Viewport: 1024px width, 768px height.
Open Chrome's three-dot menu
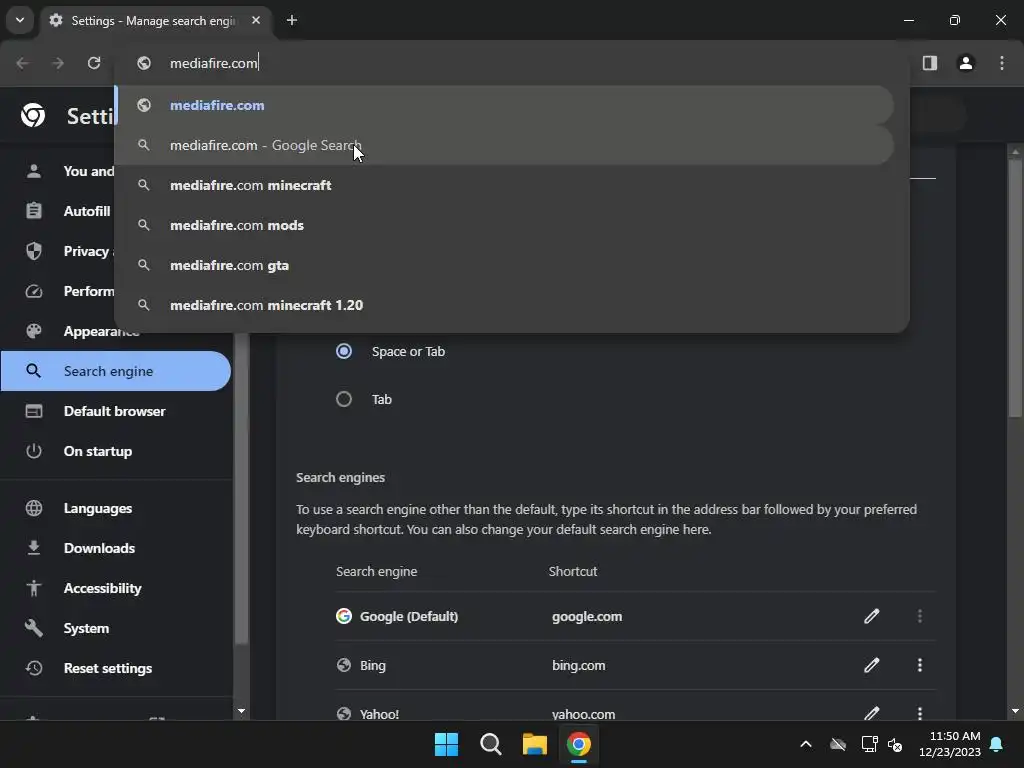pyautogui.click(x=1002, y=63)
